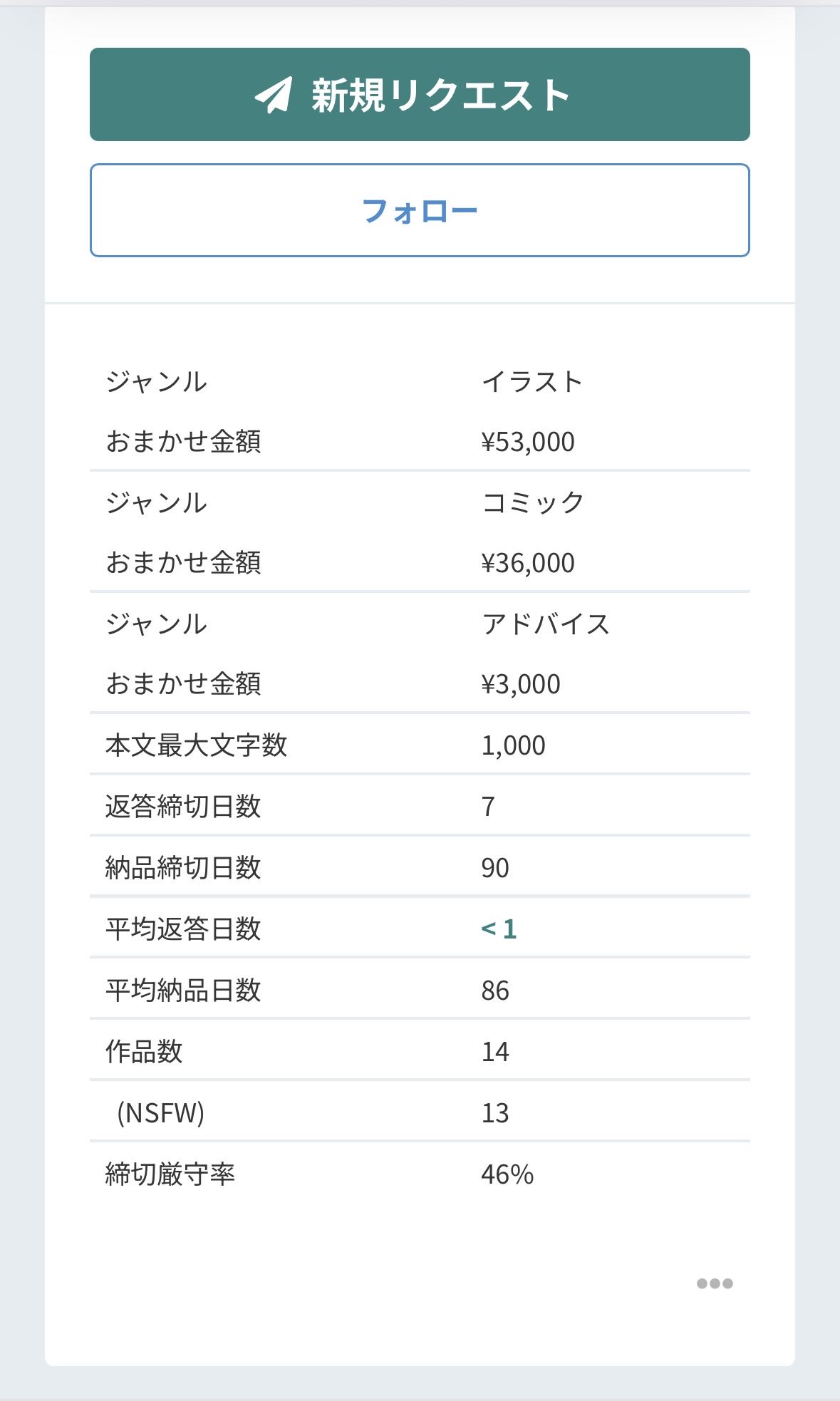Screen dimensions: 840x1401
Task: Click the green "< 1" average response value
Action: coord(499,929)
